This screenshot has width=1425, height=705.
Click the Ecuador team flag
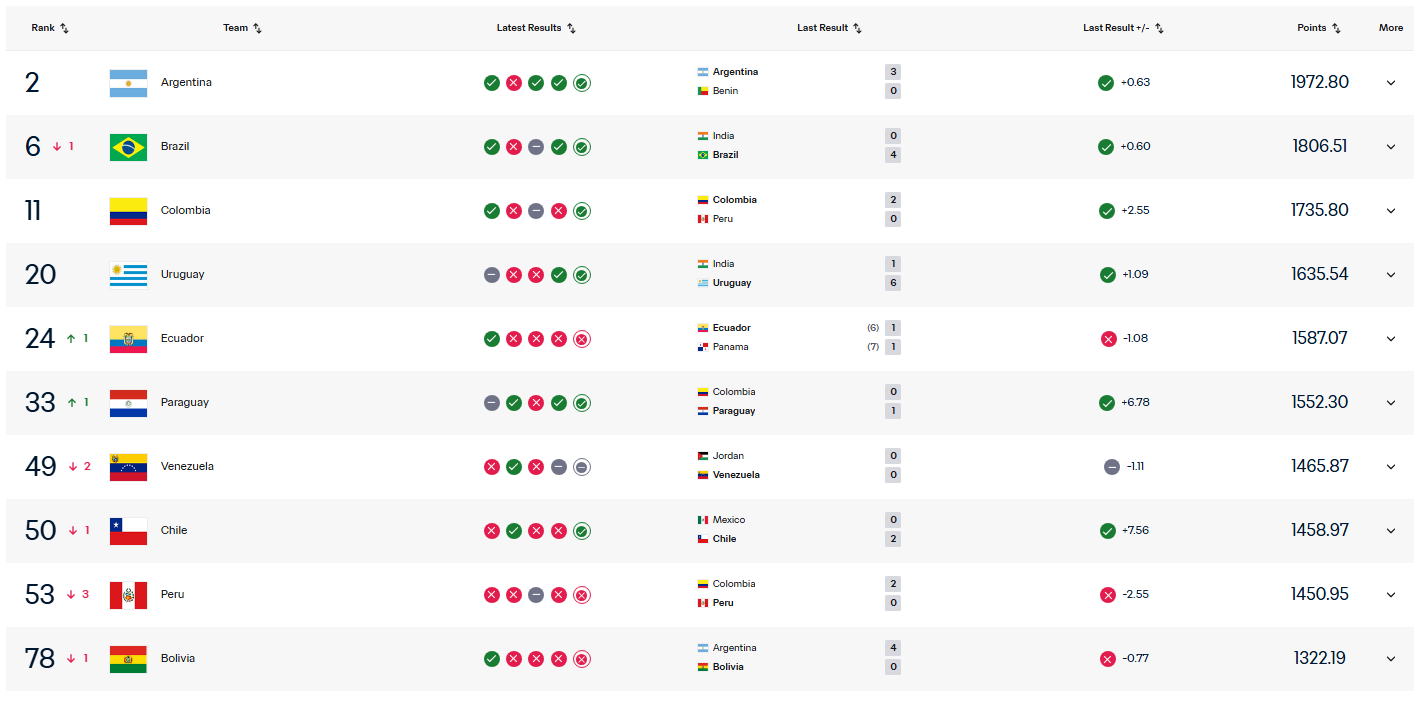128,339
